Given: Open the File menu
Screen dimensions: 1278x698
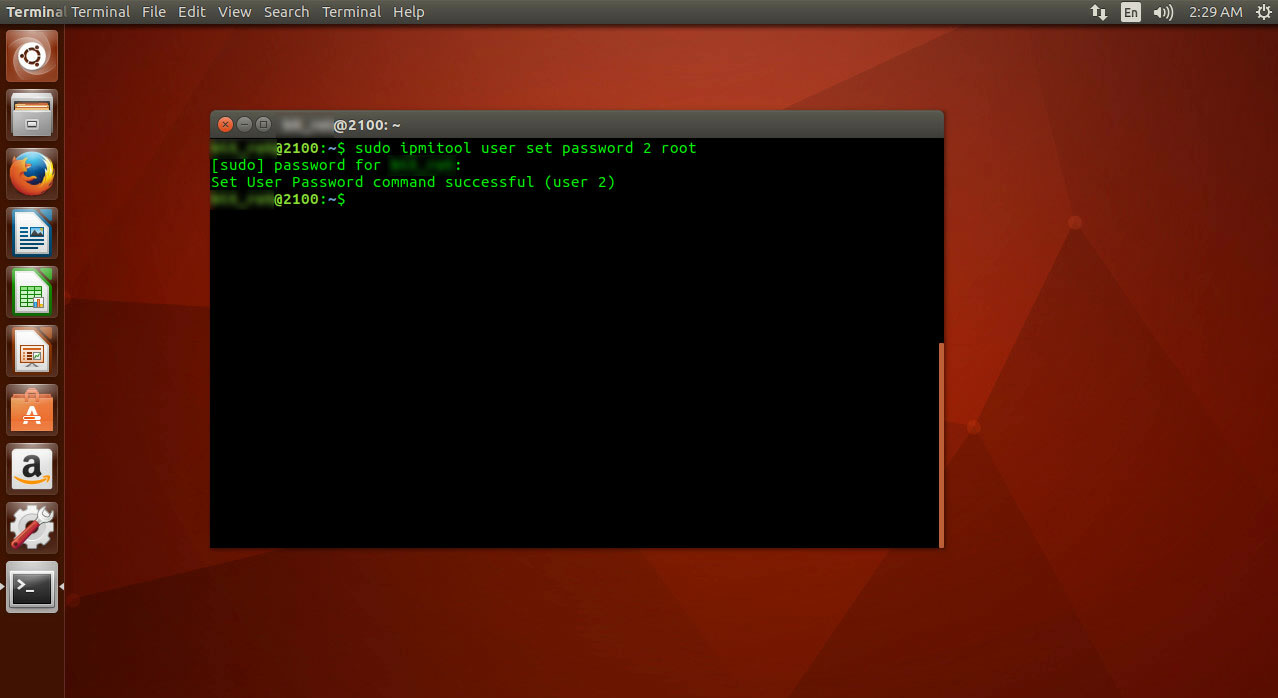Looking at the screenshot, I should tap(154, 12).
